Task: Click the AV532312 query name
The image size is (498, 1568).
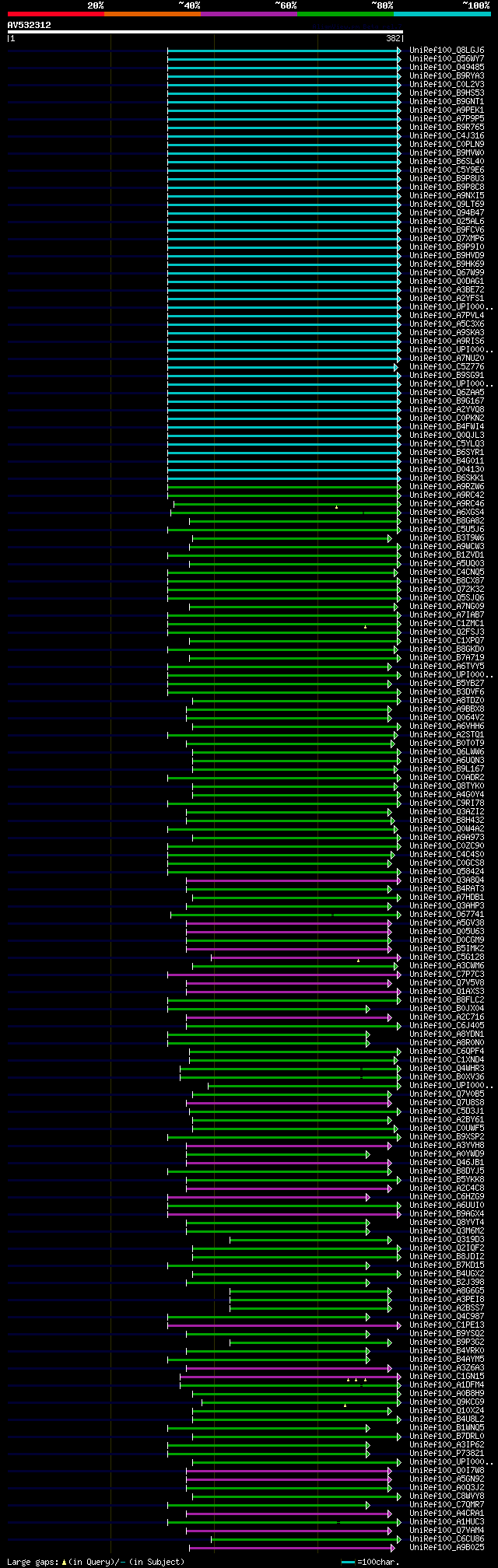Action: pyautogui.click(x=30, y=25)
